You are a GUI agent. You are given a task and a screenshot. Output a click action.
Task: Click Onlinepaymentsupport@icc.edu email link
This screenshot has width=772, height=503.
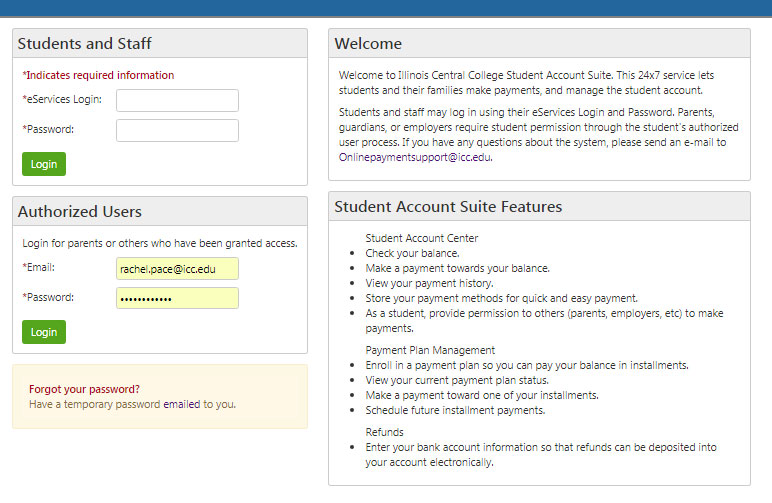point(415,157)
